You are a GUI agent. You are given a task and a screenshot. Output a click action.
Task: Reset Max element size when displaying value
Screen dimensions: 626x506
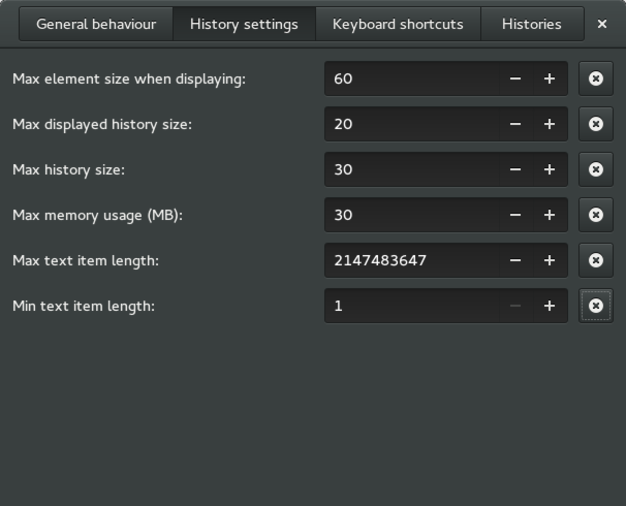click(x=596, y=79)
